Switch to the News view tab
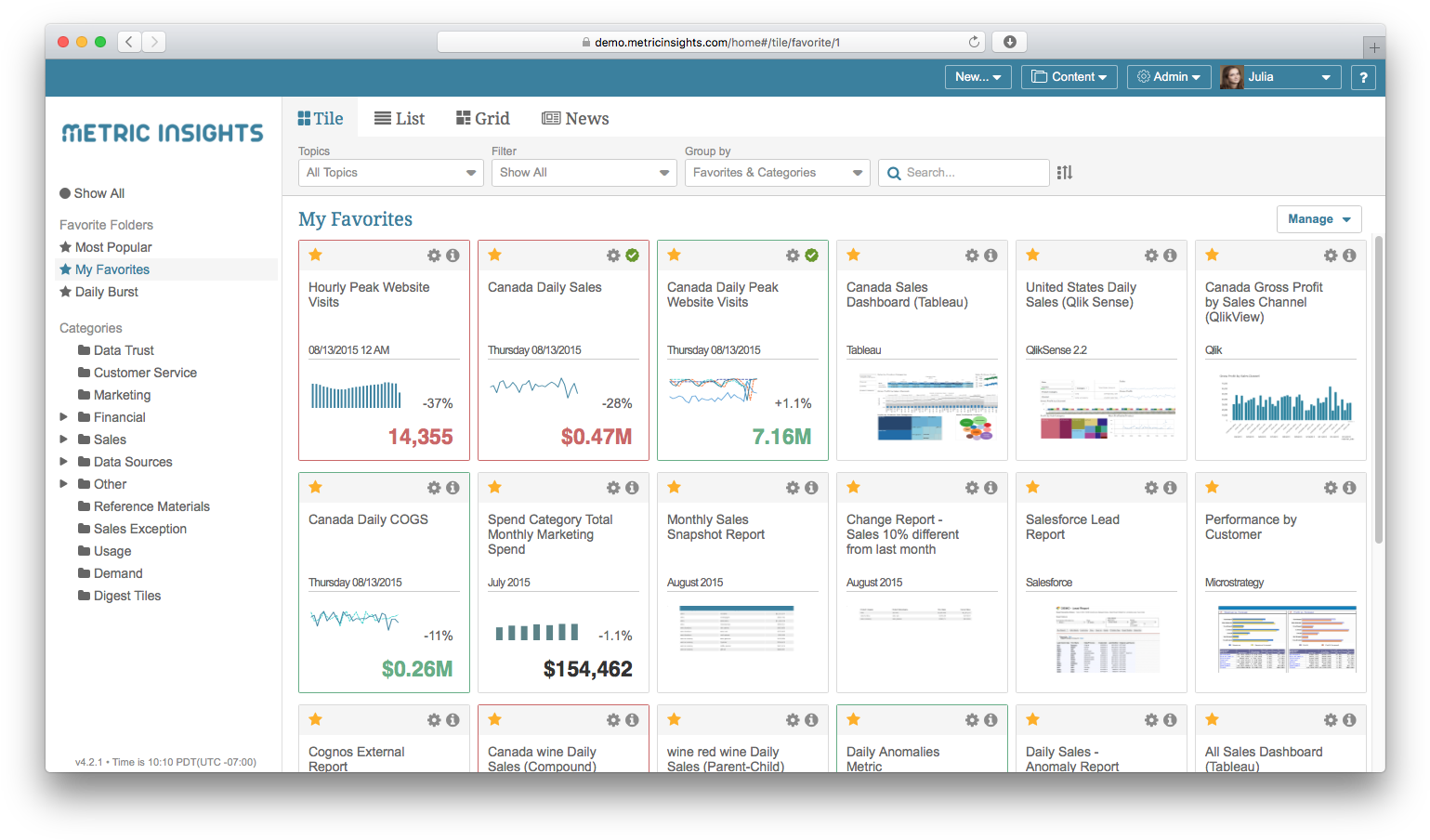Image resolution: width=1430 pixels, height=840 pixels. tap(575, 119)
